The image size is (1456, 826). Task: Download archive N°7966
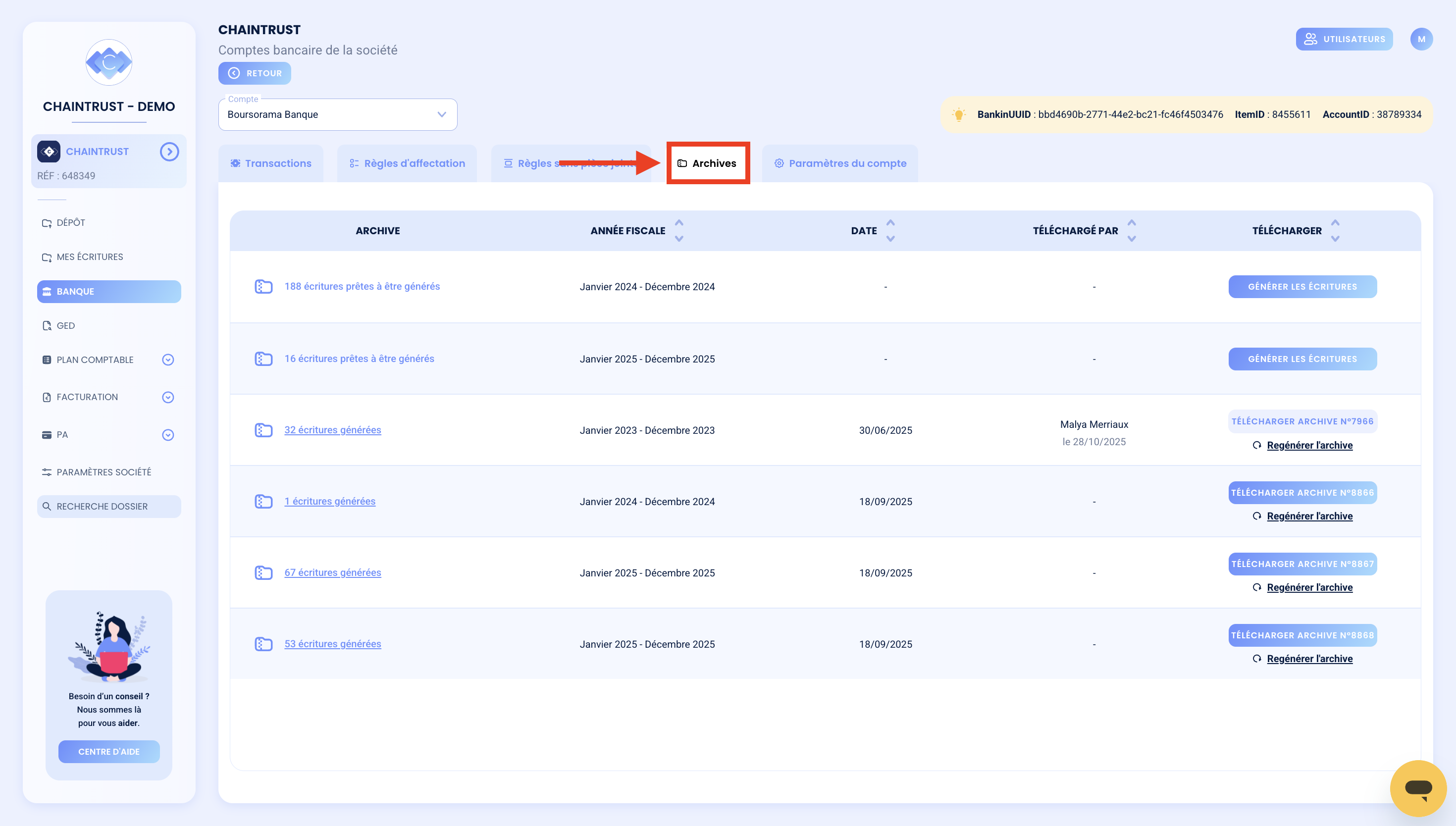pos(1302,421)
